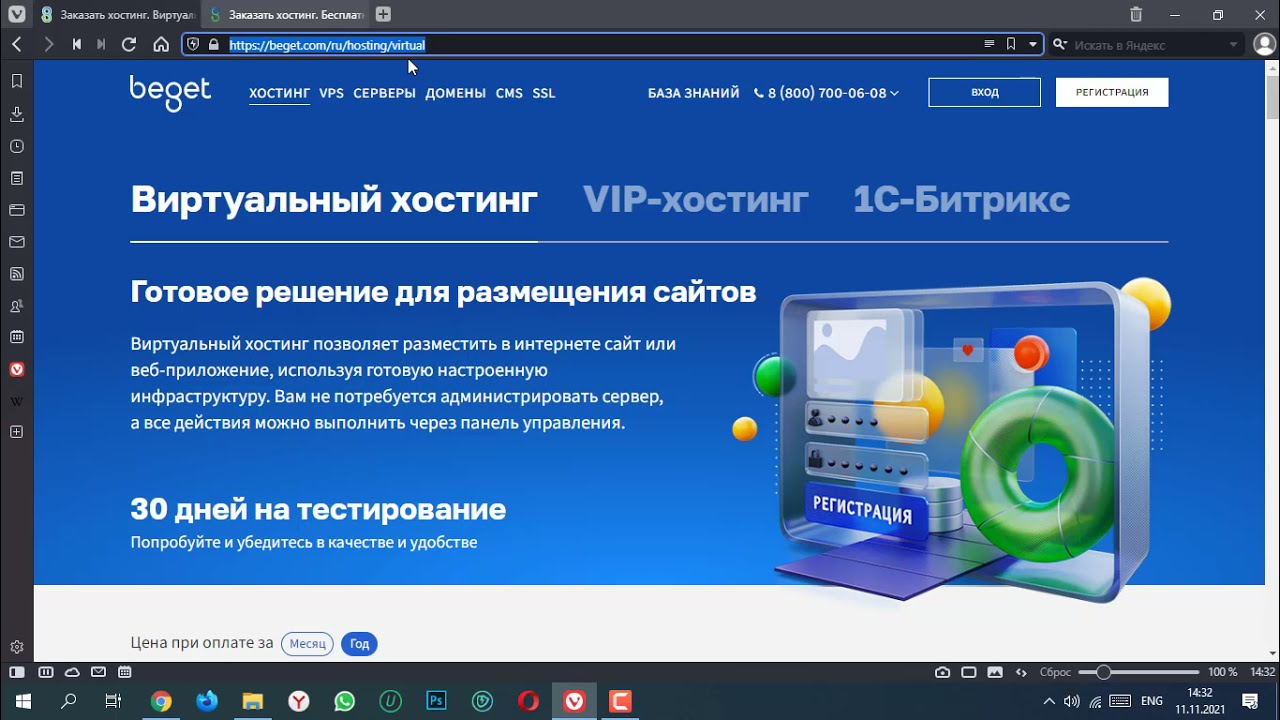This screenshot has width=1280, height=720.
Task: Switch to first tab Заказать хостинг. Виртуал
Action: click(117, 14)
